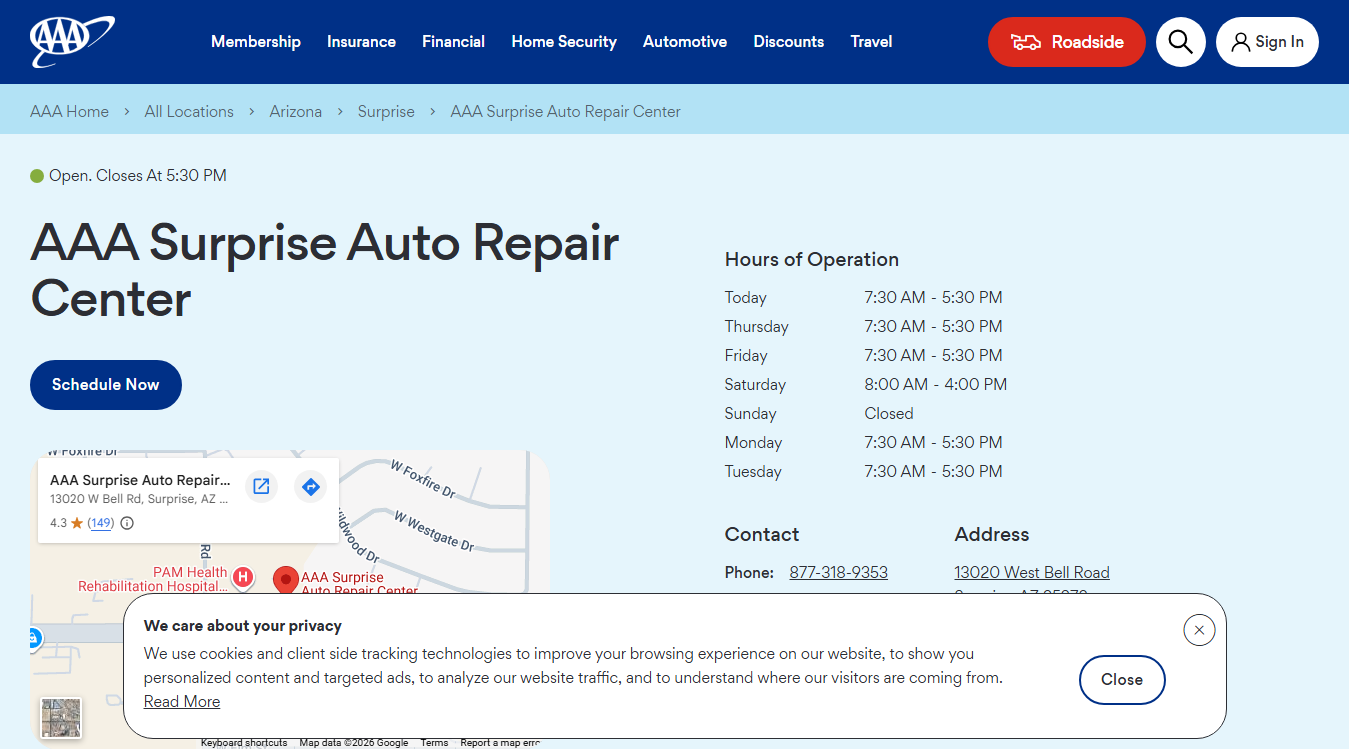
Task: Click the Today hours row
Action: [x=864, y=298]
